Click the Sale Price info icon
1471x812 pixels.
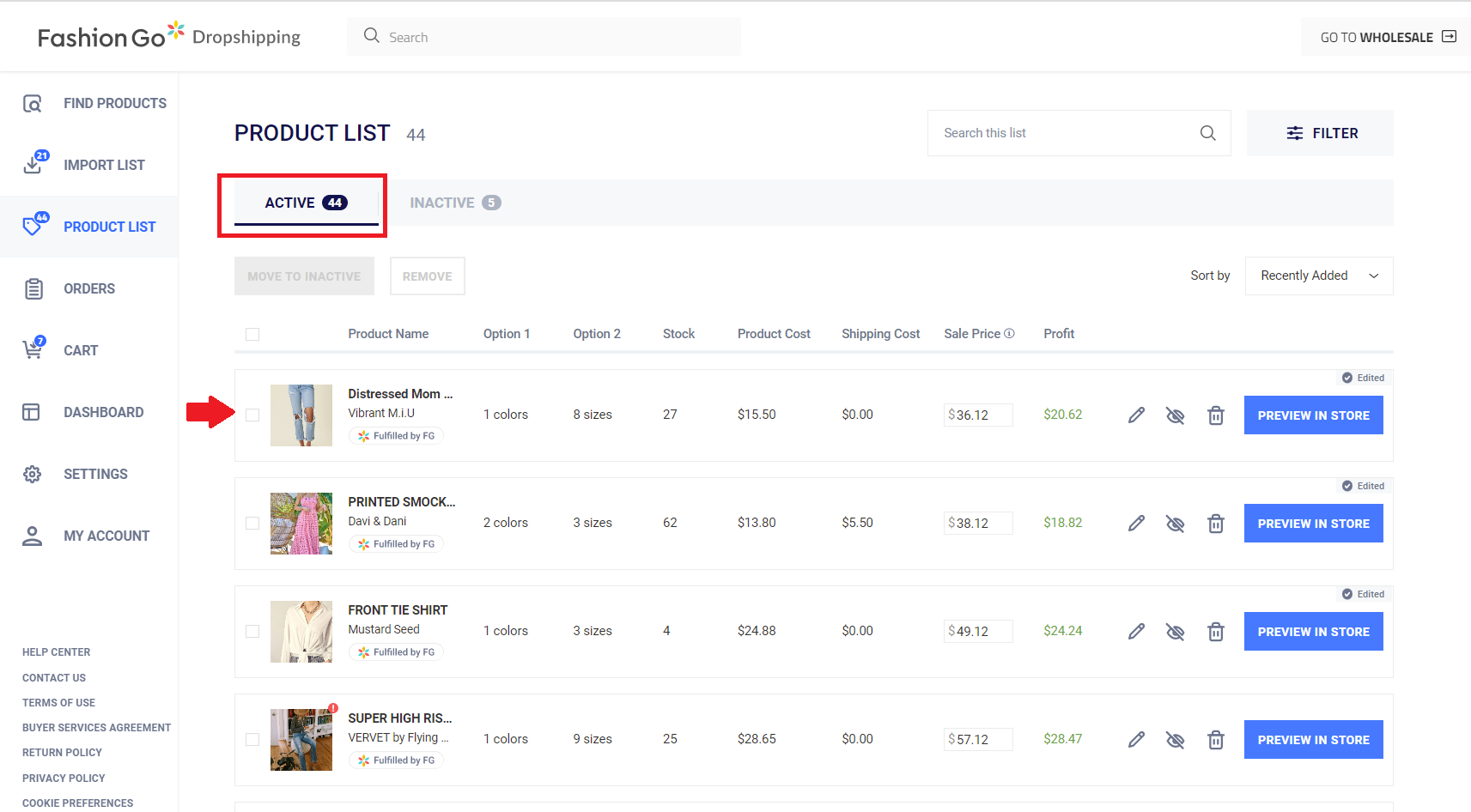[x=1009, y=334]
